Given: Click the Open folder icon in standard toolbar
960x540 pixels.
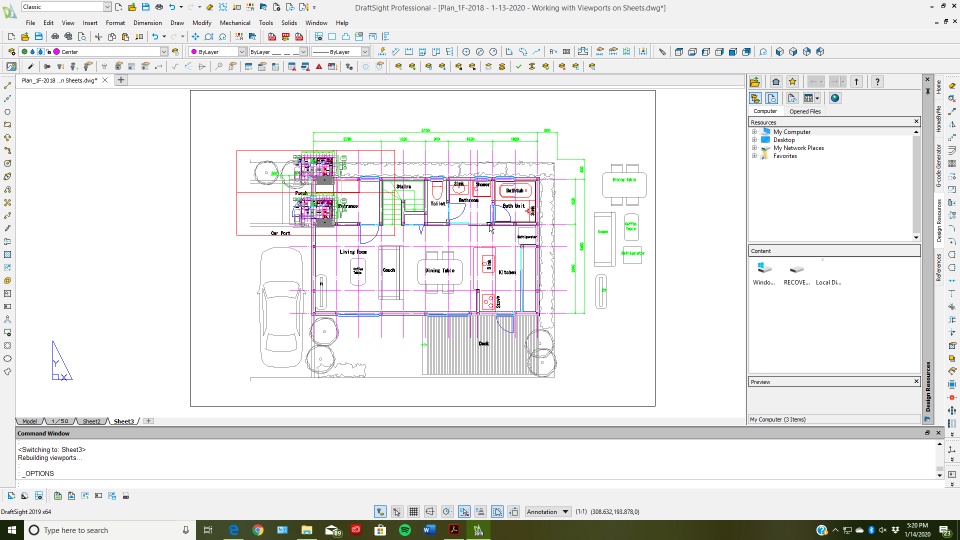Looking at the screenshot, I should pos(25,37).
